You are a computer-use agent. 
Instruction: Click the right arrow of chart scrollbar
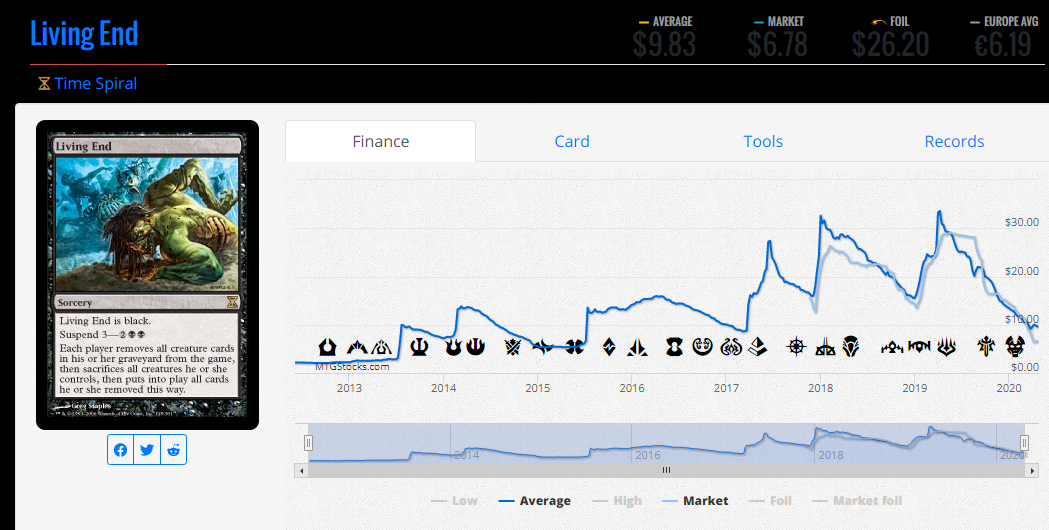(x=1031, y=470)
